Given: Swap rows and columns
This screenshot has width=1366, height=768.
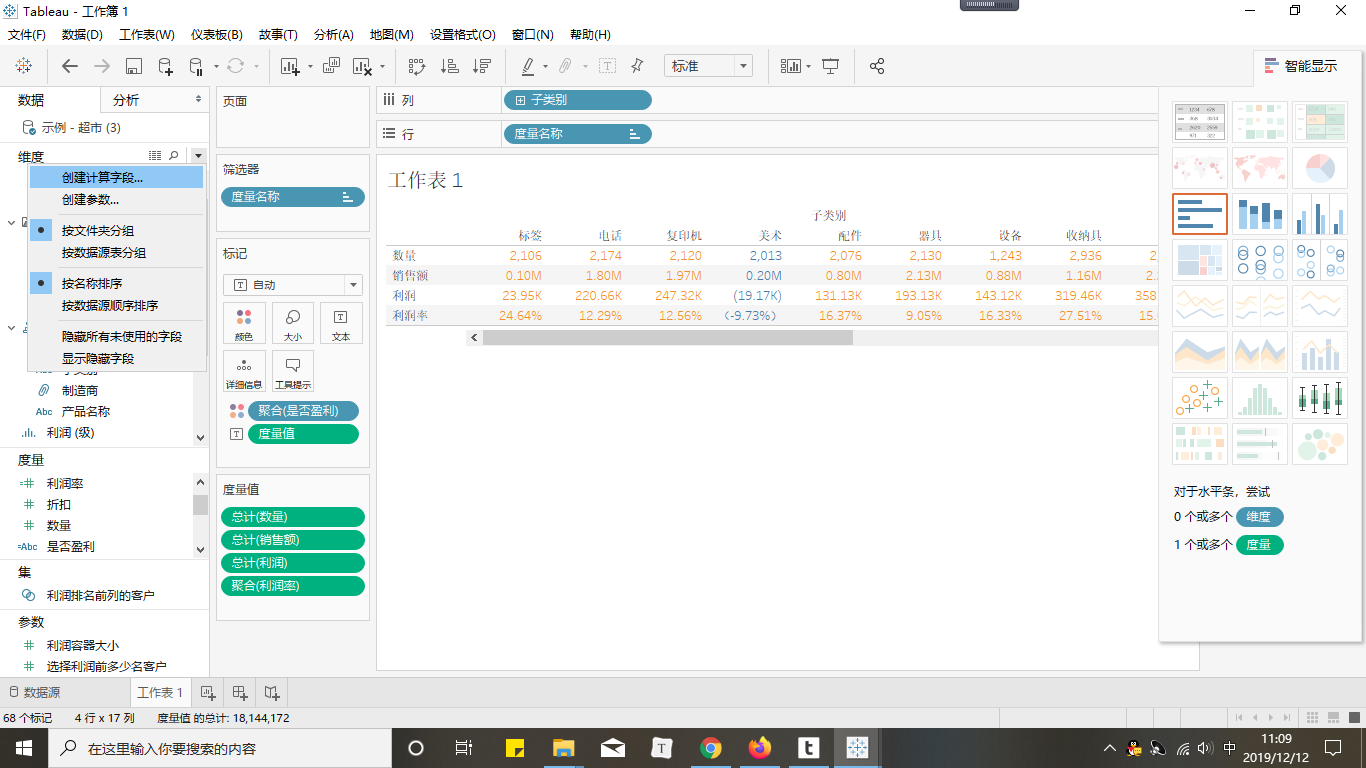Looking at the screenshot, I should coord(417,66).
